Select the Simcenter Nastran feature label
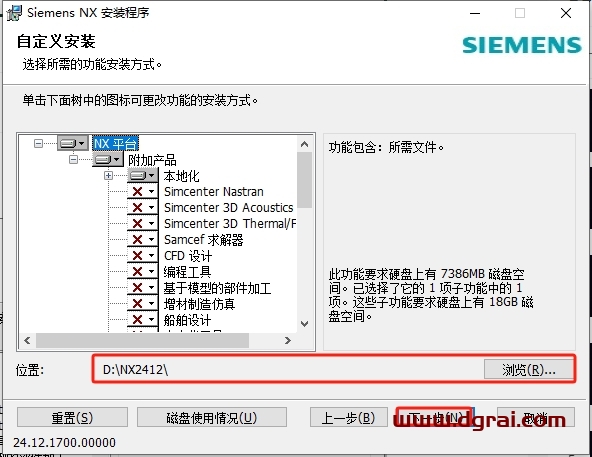The width and height of the screenshot is (592, 457). coord(213,192)
